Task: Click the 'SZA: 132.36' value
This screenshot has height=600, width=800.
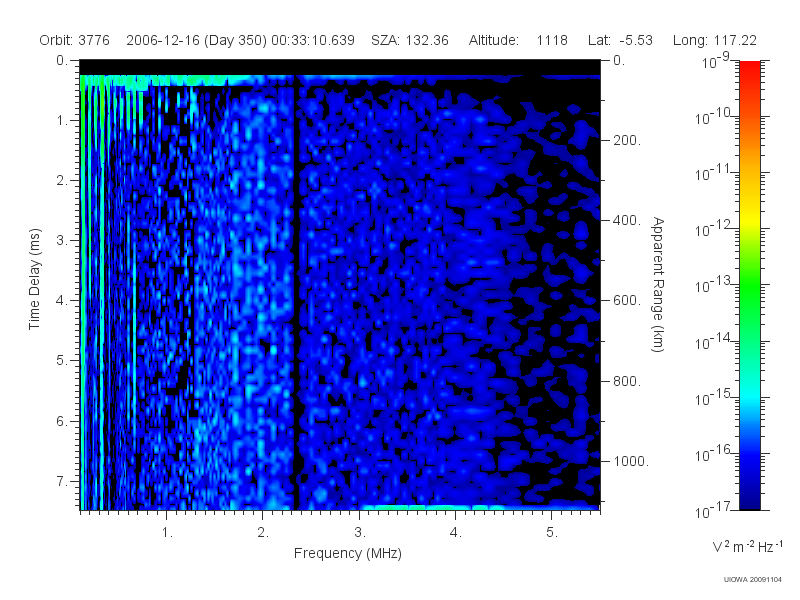Action: (410, 40)
